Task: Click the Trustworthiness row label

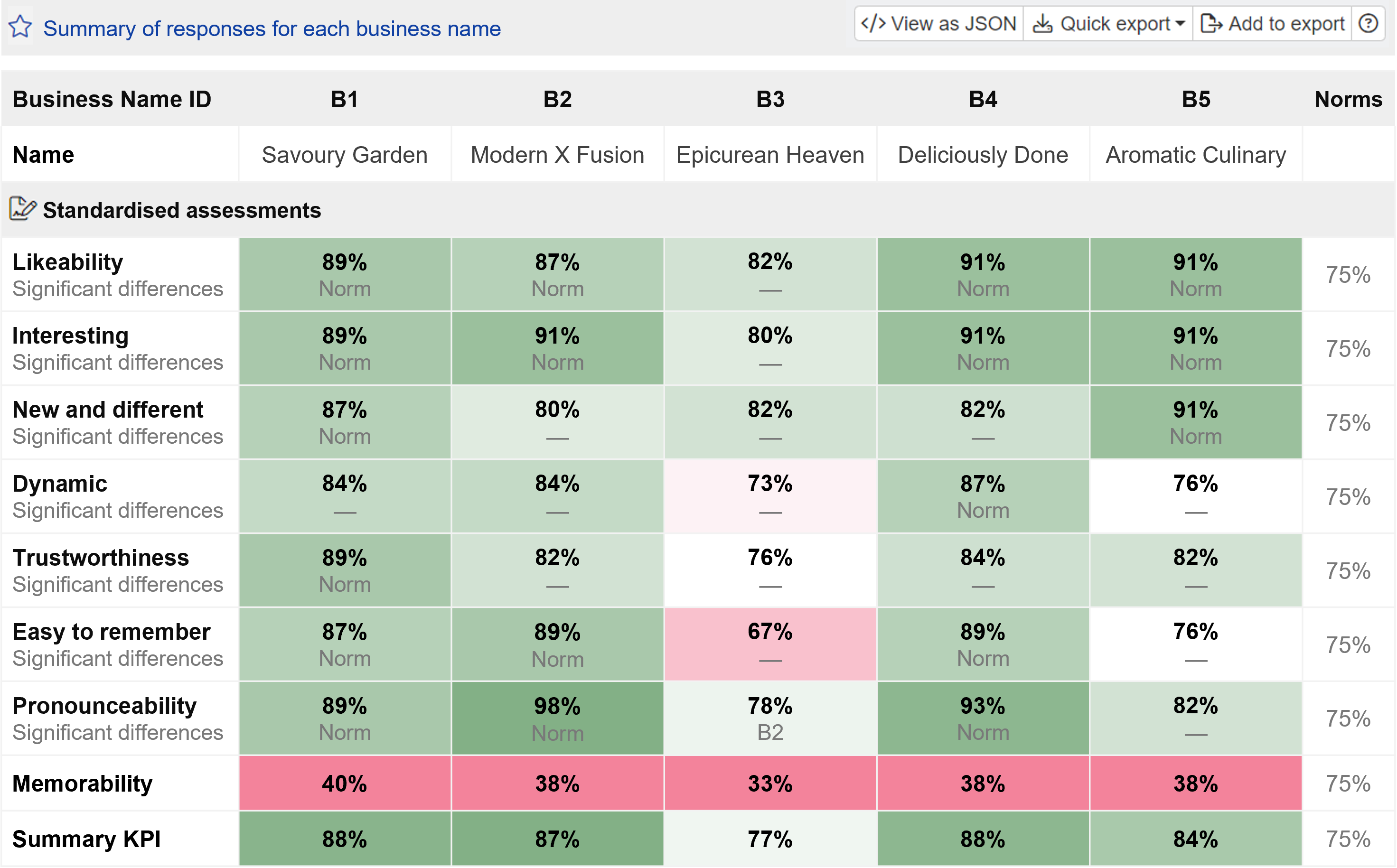Action: tap(101, 558)
